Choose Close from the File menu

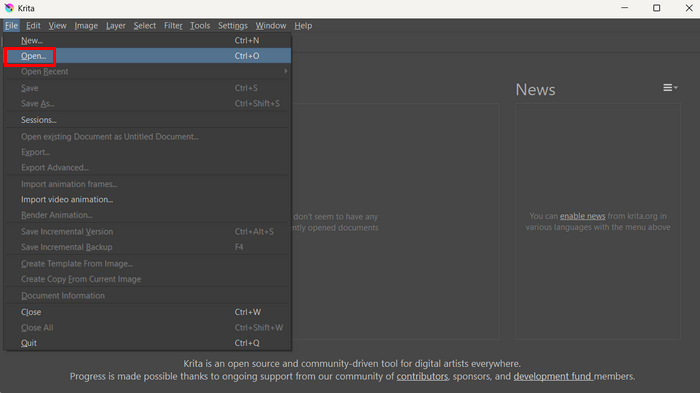tap(147, 312)
